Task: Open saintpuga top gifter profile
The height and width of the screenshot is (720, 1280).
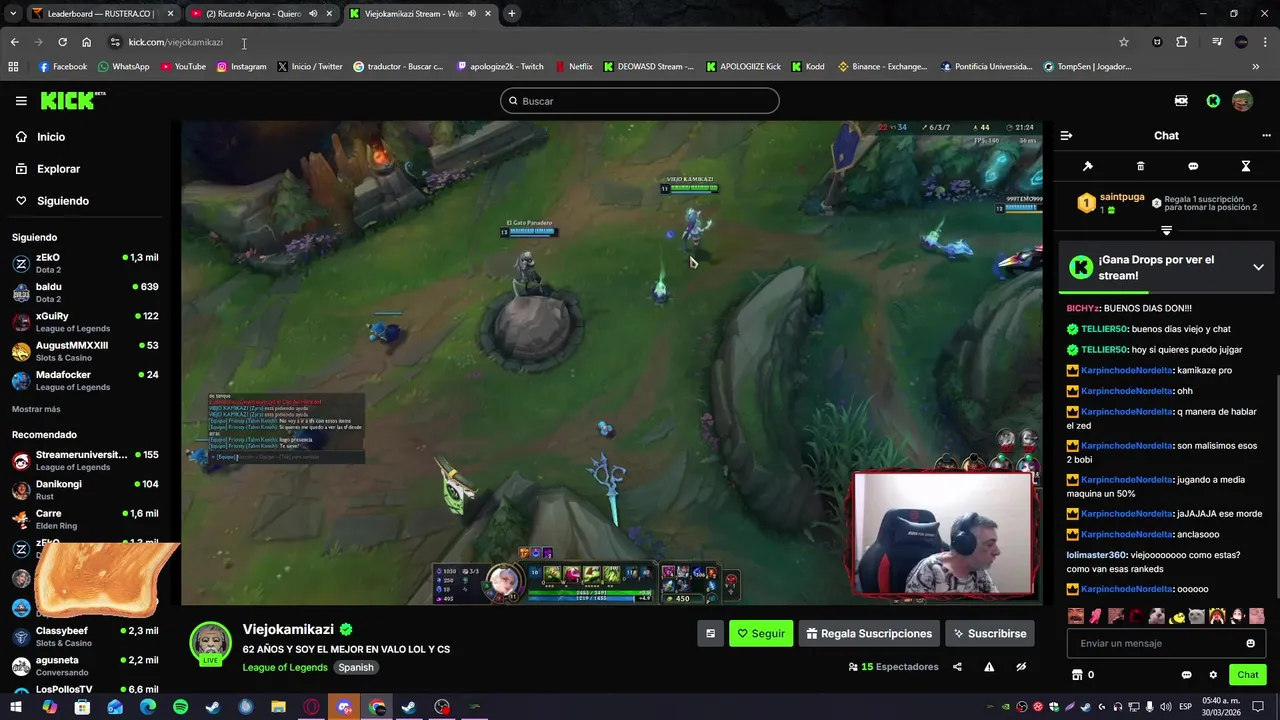Action: pyautogui.click(x=1121, y=197)
